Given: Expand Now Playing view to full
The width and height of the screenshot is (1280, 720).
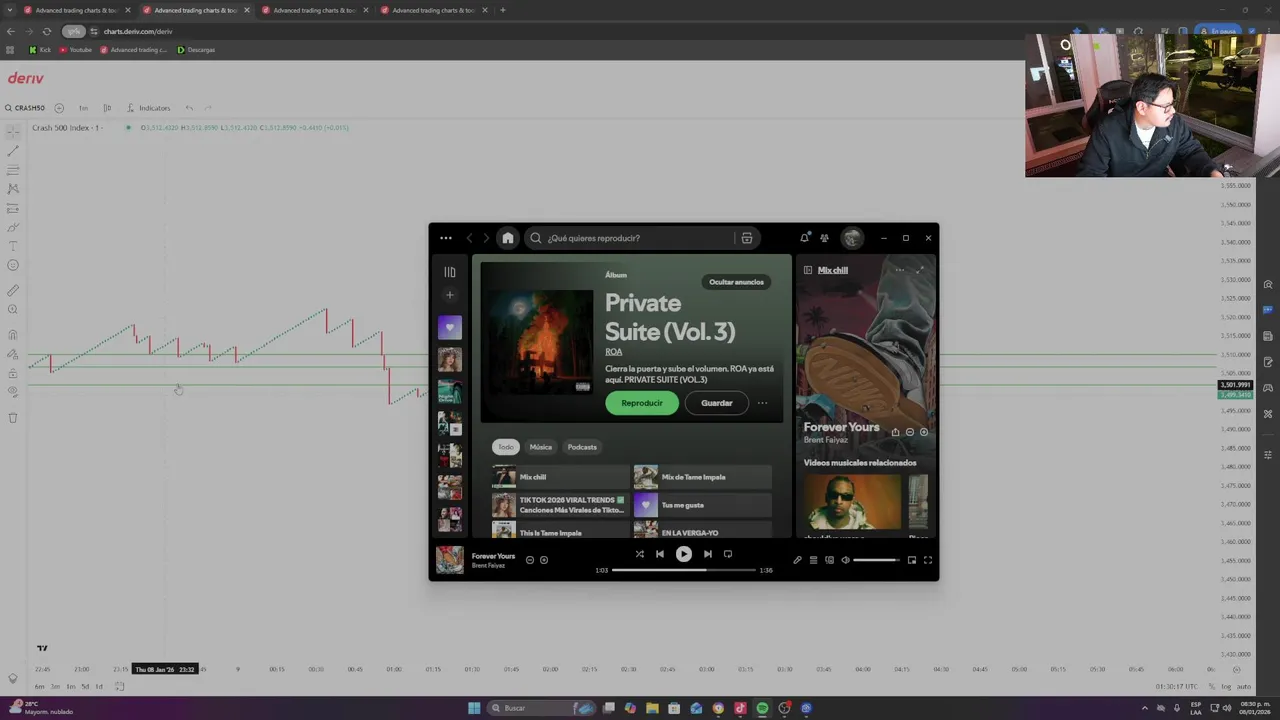Looking at the screenshot, I should click(920, 270).
